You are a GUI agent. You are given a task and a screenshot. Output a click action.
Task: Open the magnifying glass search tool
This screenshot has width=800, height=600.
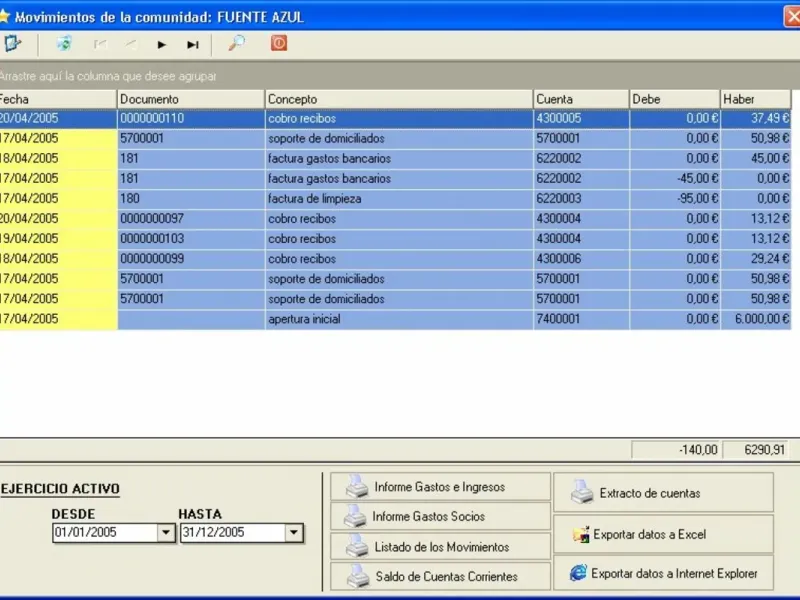click(237, 44)
